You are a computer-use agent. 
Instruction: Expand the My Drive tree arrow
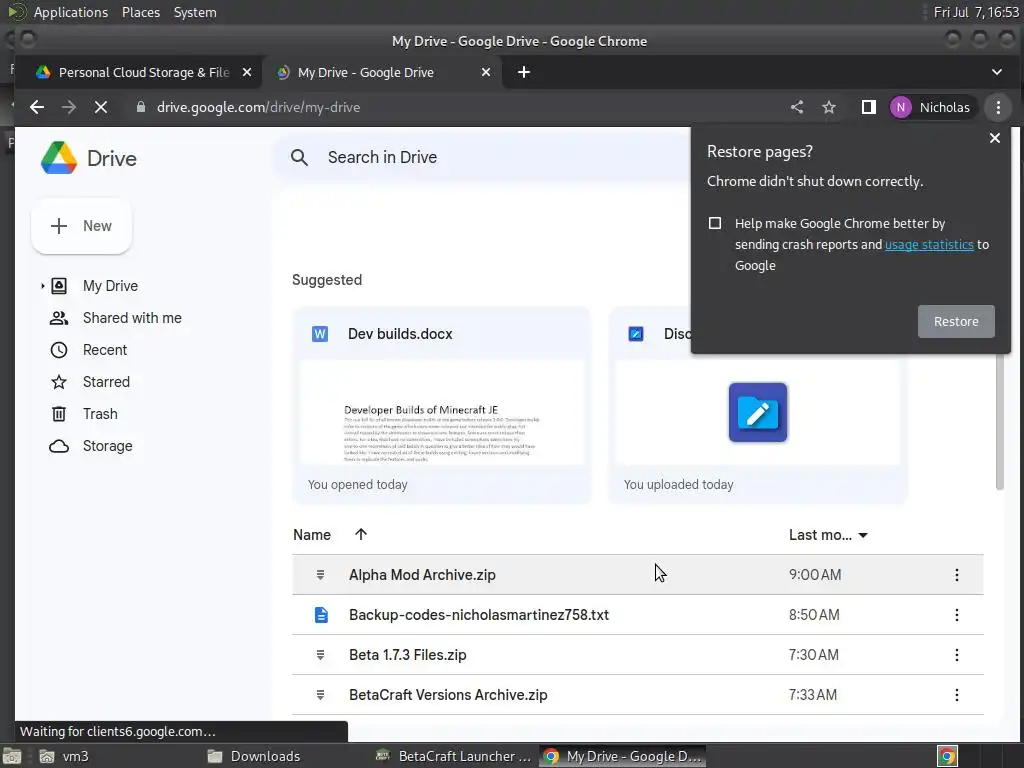[42, 286]
